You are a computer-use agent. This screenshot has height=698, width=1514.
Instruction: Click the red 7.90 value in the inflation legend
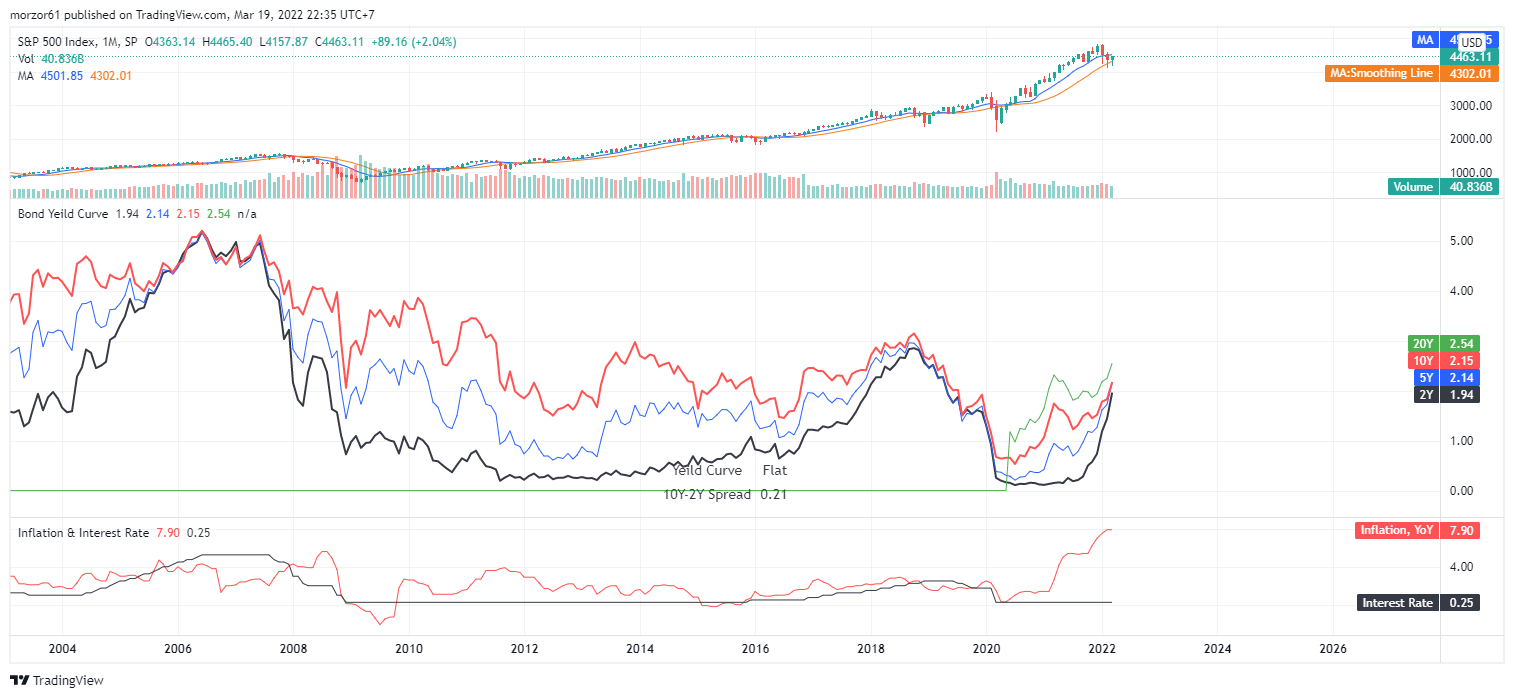coord(168,533)
